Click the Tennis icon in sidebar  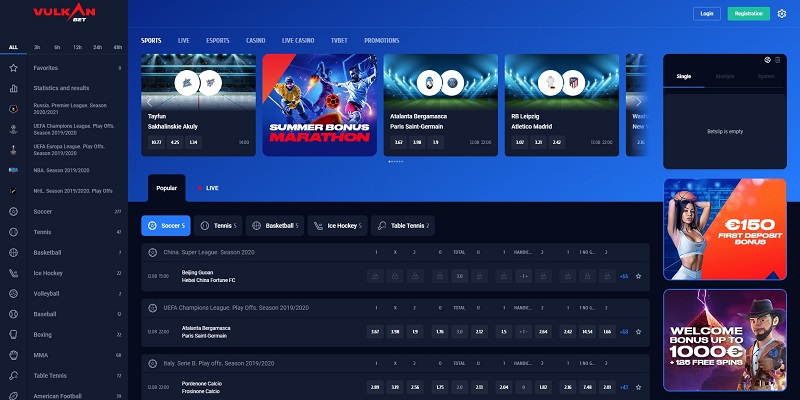[13, 232]
